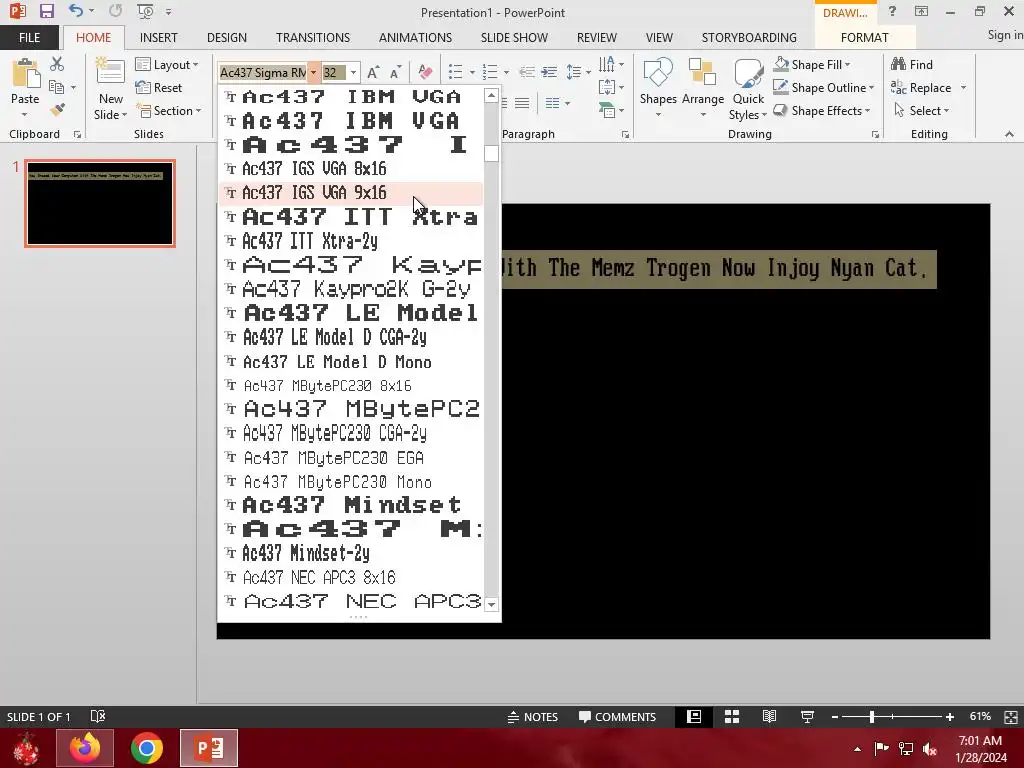This screenshot has height=768, width=1024.
Task: Switch to the INSERT tab
Action: click(x=158, y=37)
